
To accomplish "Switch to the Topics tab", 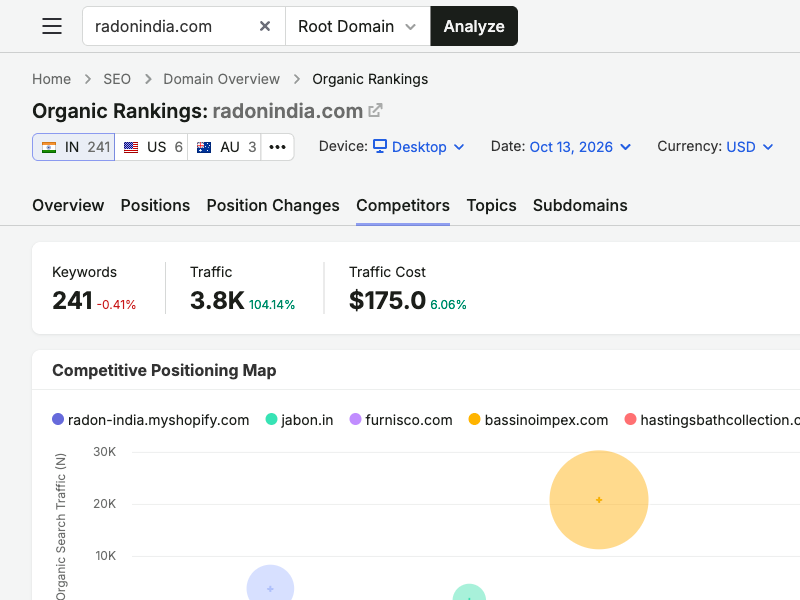I will (x=491, y=205).
